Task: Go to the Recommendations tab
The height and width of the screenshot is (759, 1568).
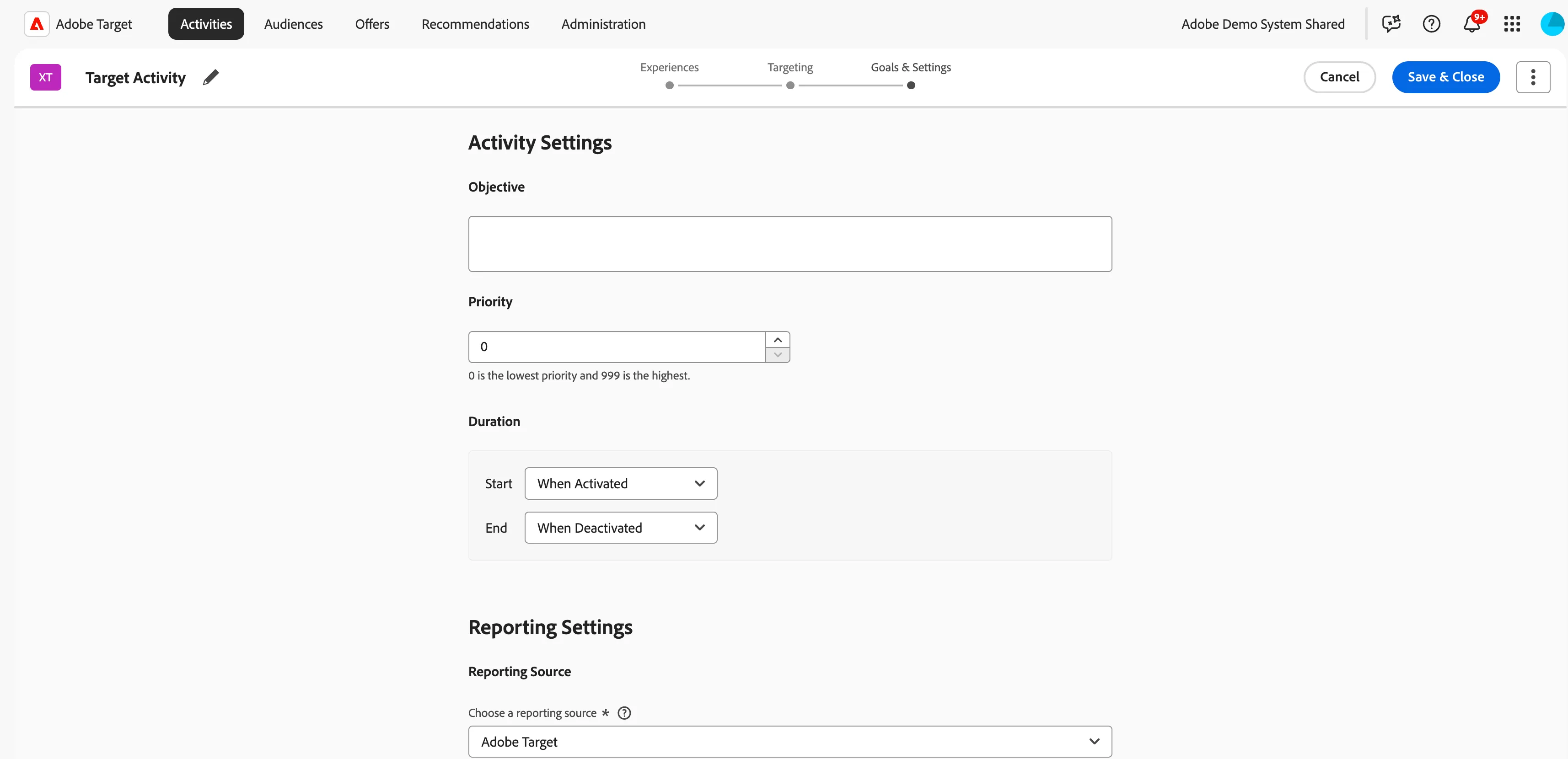Action: (475, 24)
